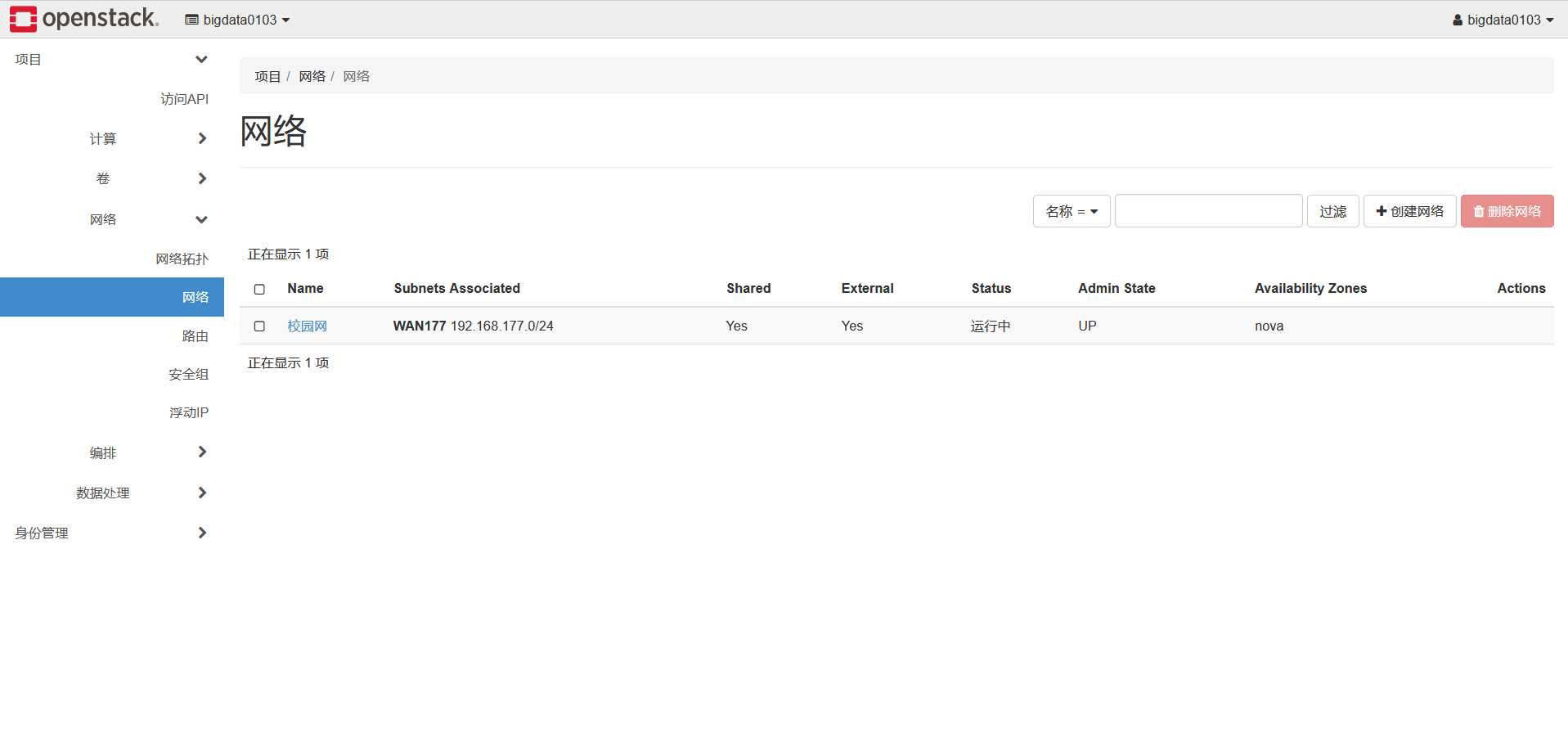This screenshot has width=1568, height=756.
Task: Open the 浮动IP sidebar item
Action: 188,412
